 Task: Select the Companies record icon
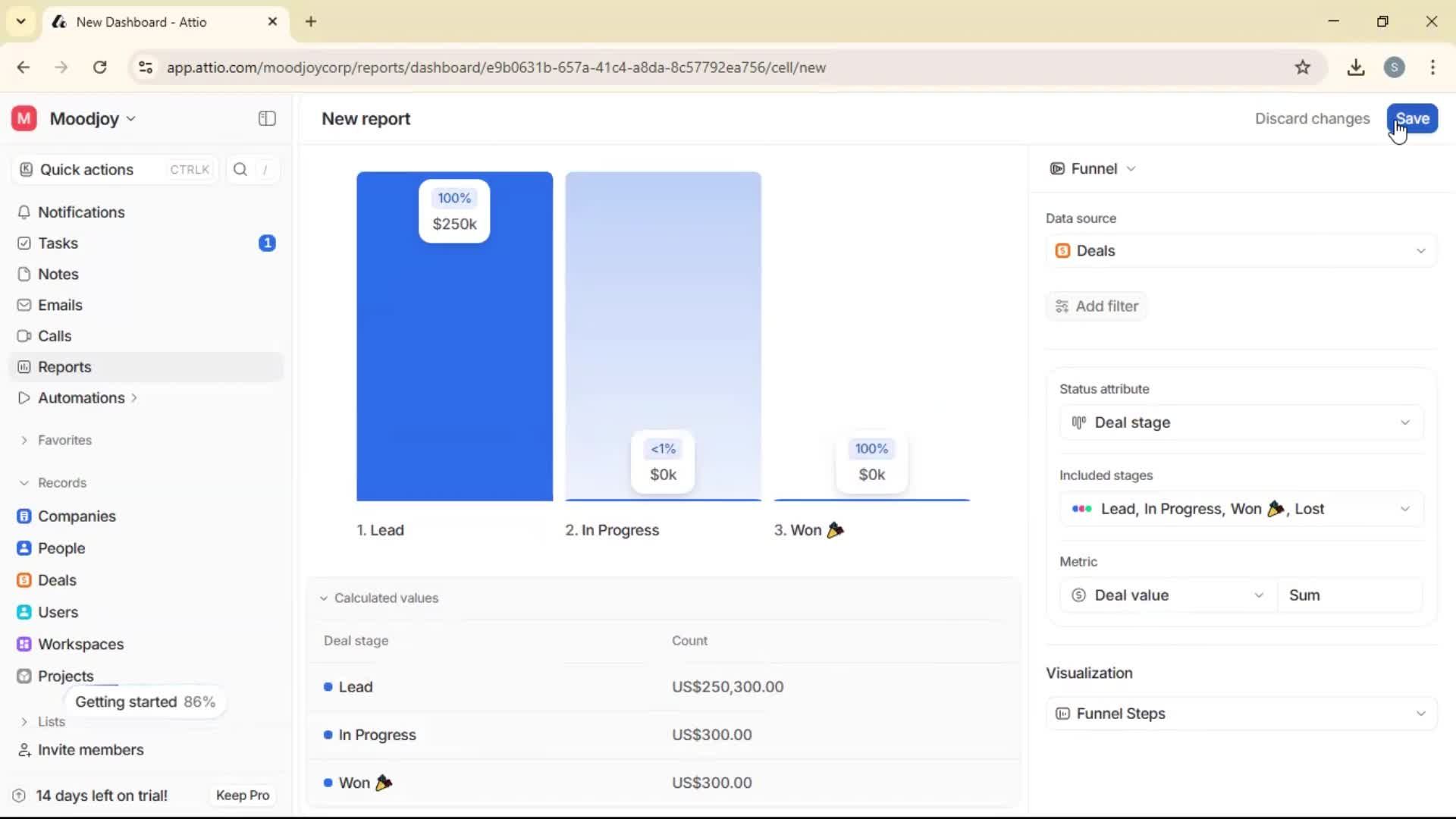click(25, 516)
